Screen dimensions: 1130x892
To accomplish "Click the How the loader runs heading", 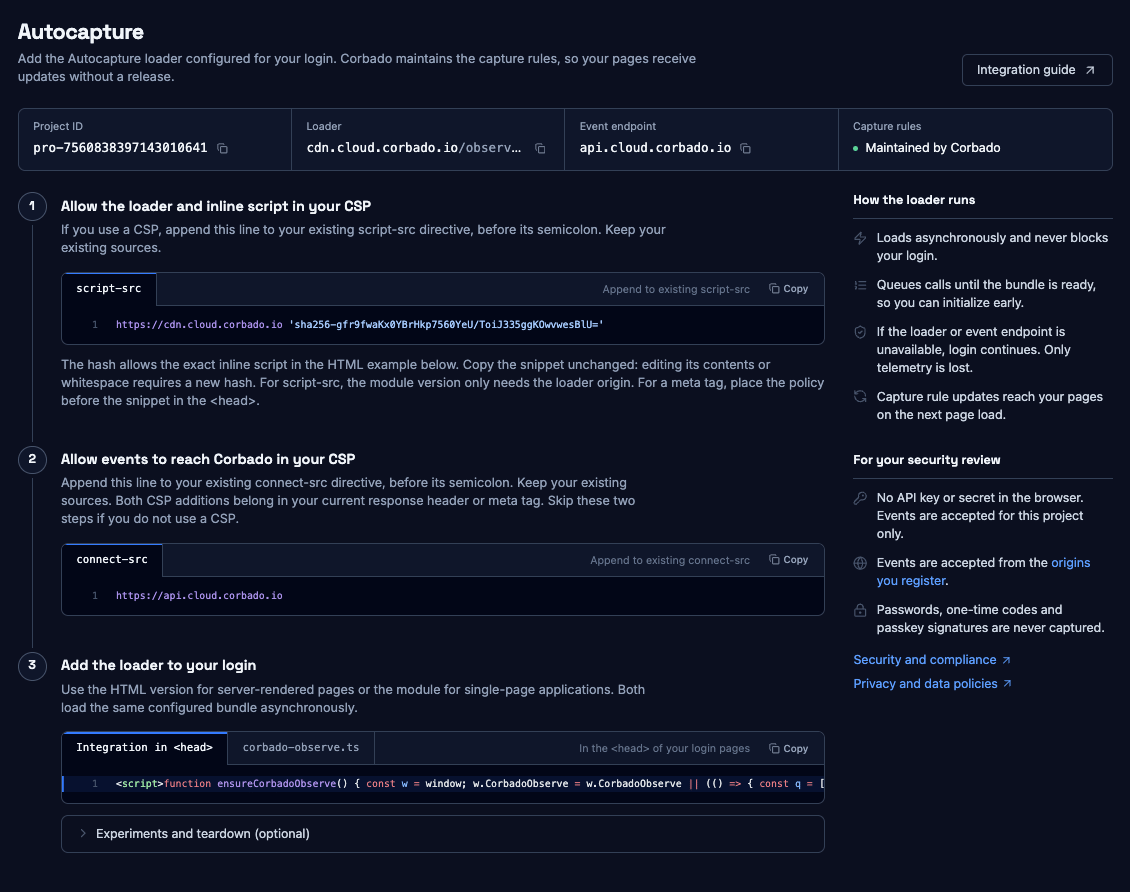I will (x=914, y=200).
